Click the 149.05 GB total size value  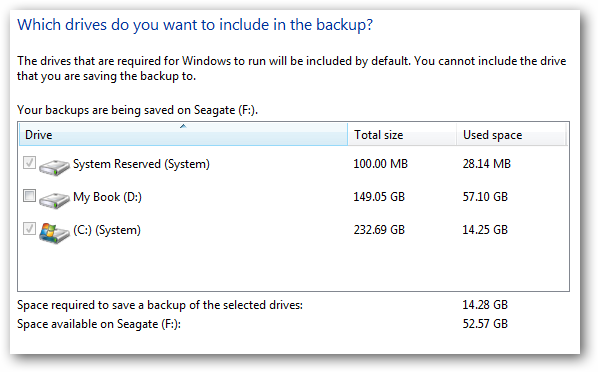pos(379,197)
